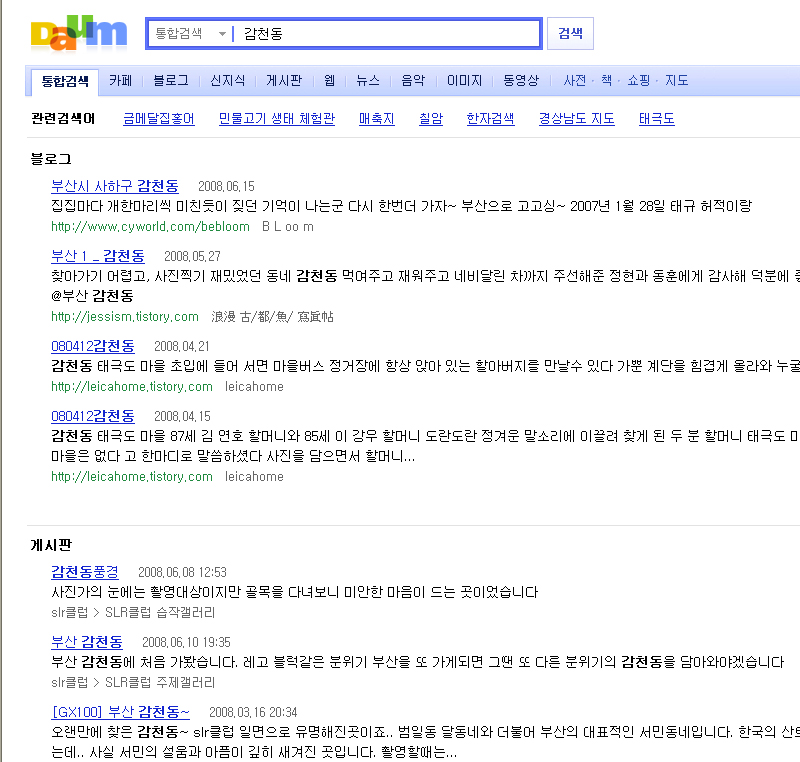Open blog result 부산시 사하구 감천동
Viewport: 800px width, 762px height.
115,186
